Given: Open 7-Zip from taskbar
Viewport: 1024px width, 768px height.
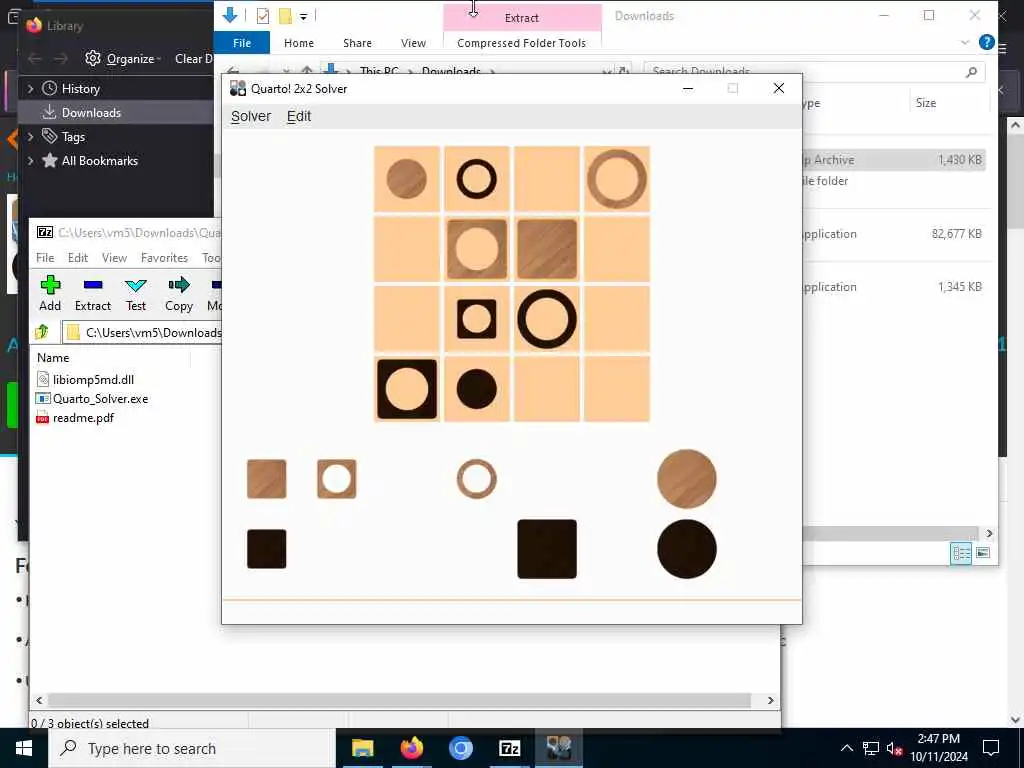Looking at the screenshot, I should (x=509, y=748).
